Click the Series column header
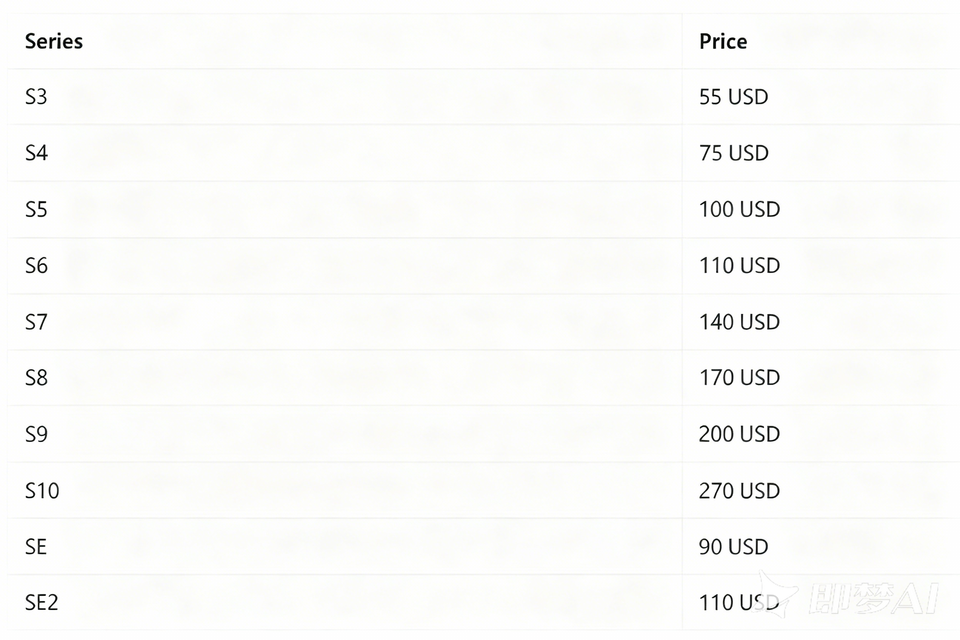This screenshot has height=640, width=960. 54,41
